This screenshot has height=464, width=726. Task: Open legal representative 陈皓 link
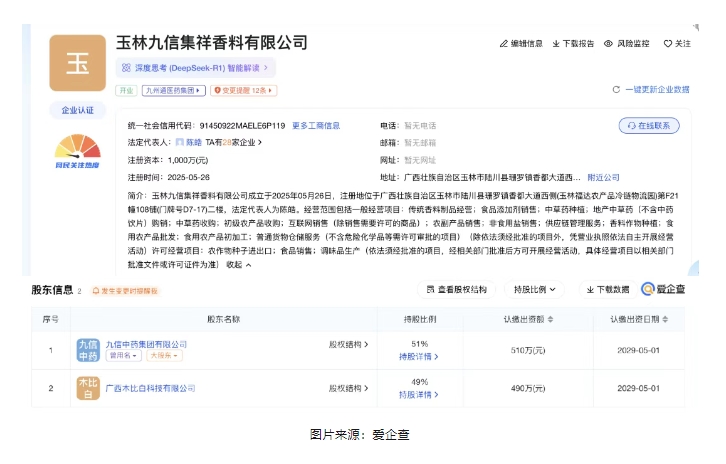[194, 143]
